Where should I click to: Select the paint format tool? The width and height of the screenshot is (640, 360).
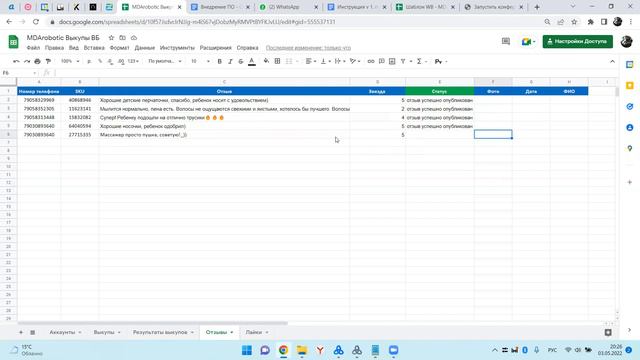pos(48,61)
